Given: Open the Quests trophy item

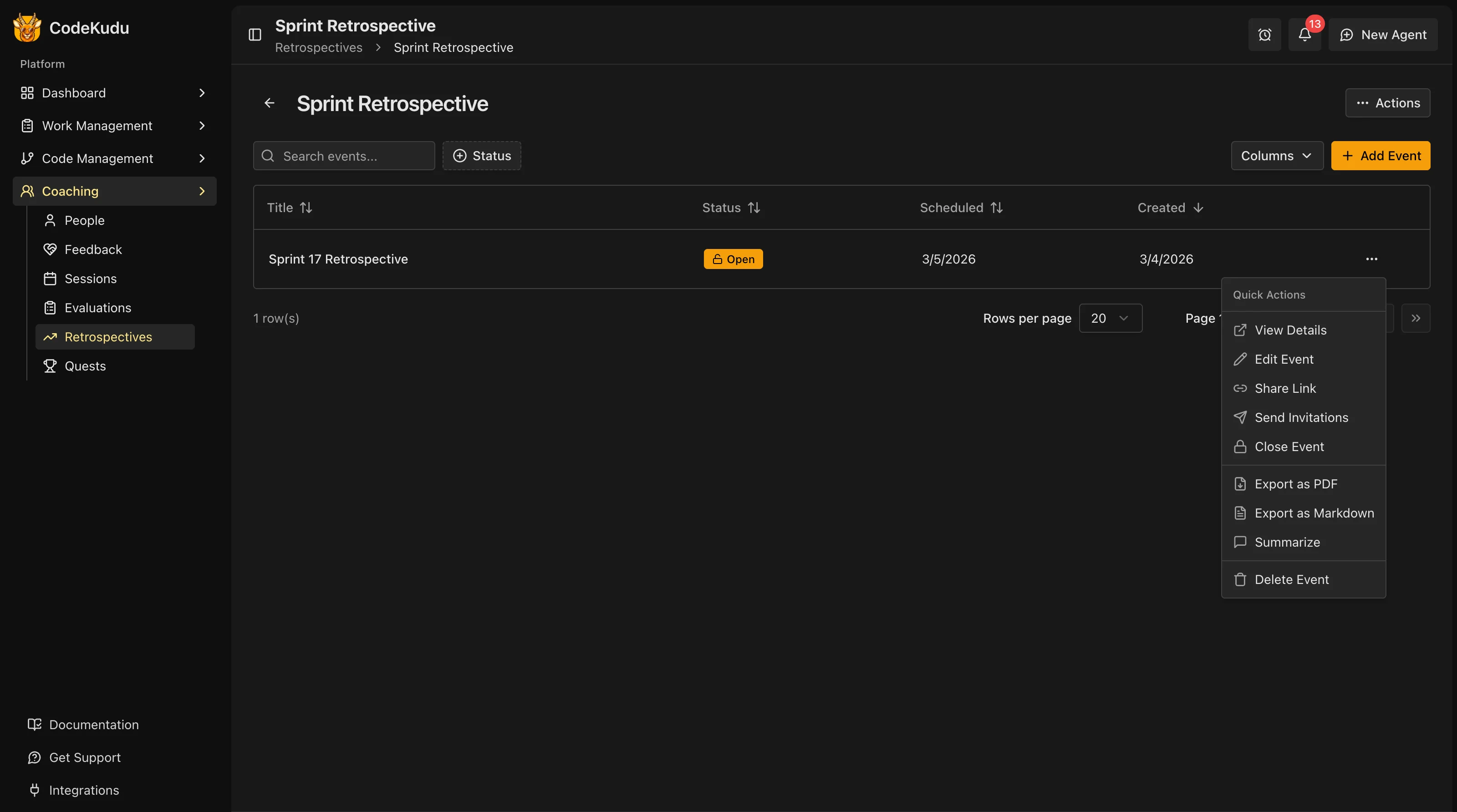Looking at the screenshot, I should coord(85,366).
